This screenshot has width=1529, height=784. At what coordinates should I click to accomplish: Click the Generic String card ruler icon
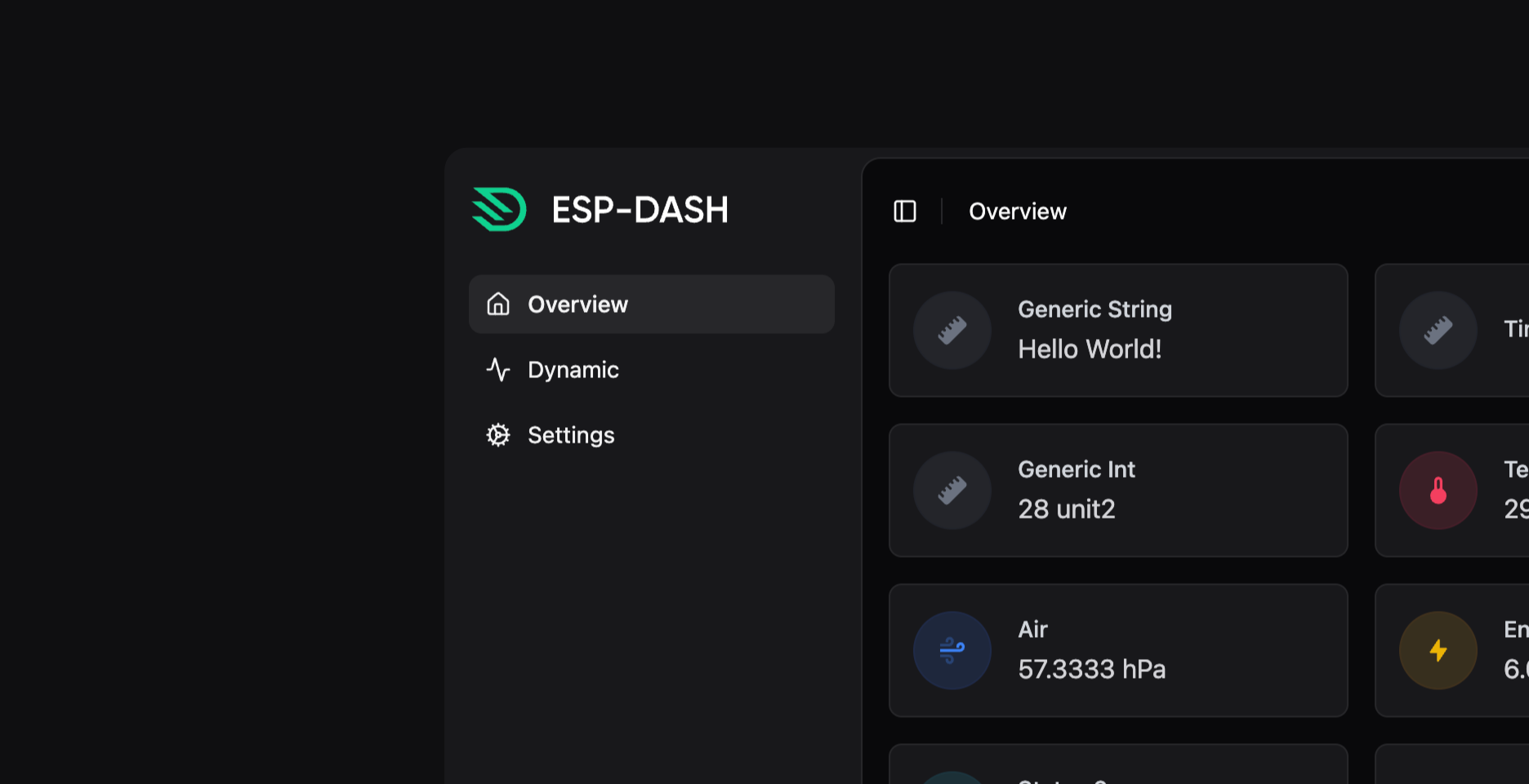pyautogui.click(x=952, y=330)
